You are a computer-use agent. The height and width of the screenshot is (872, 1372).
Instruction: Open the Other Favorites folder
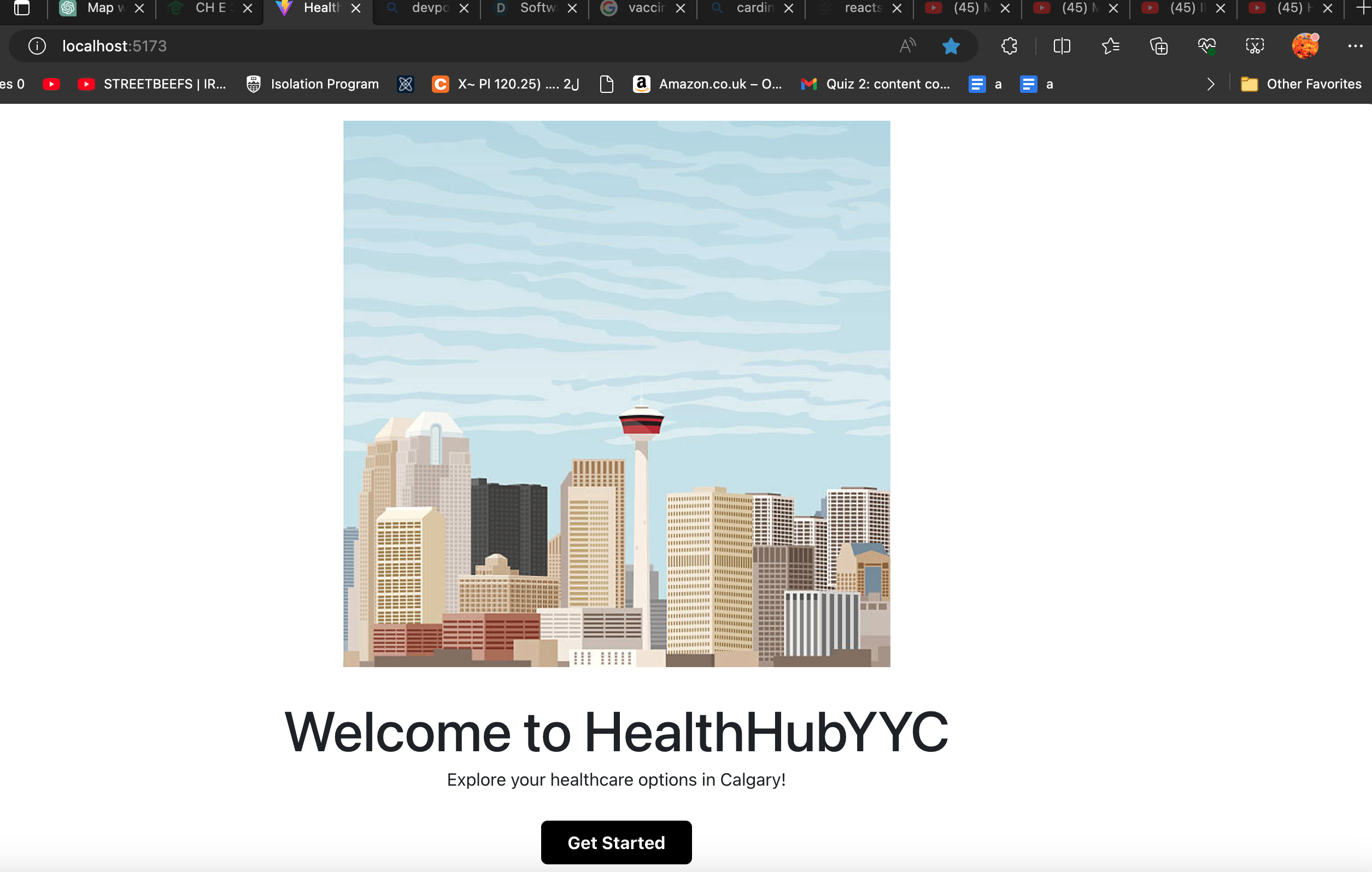coord(1301,84)
